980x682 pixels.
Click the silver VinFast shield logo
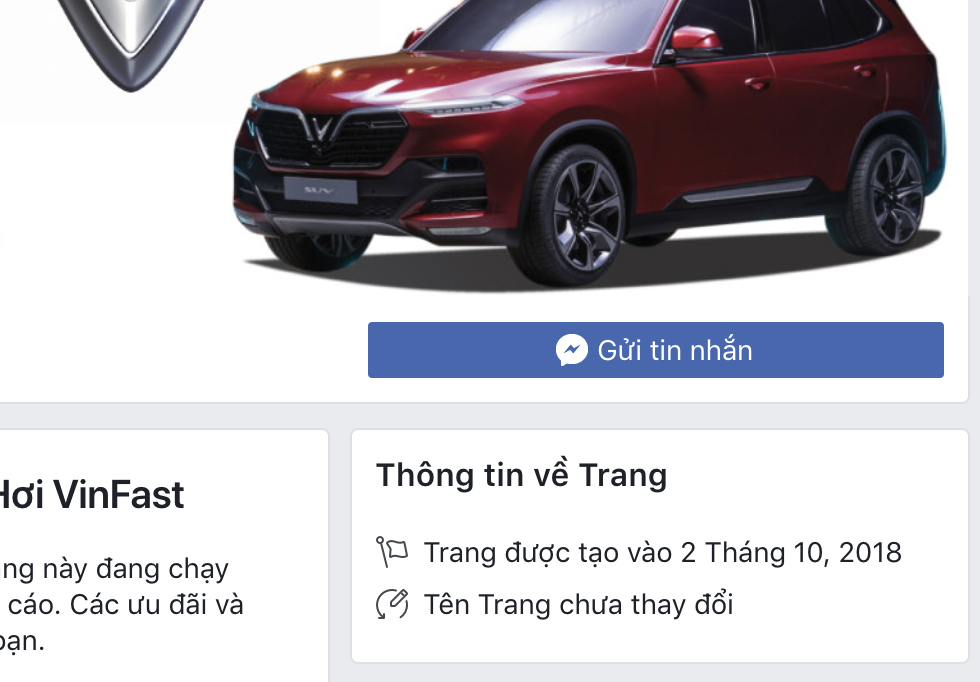tap(131, 38)
